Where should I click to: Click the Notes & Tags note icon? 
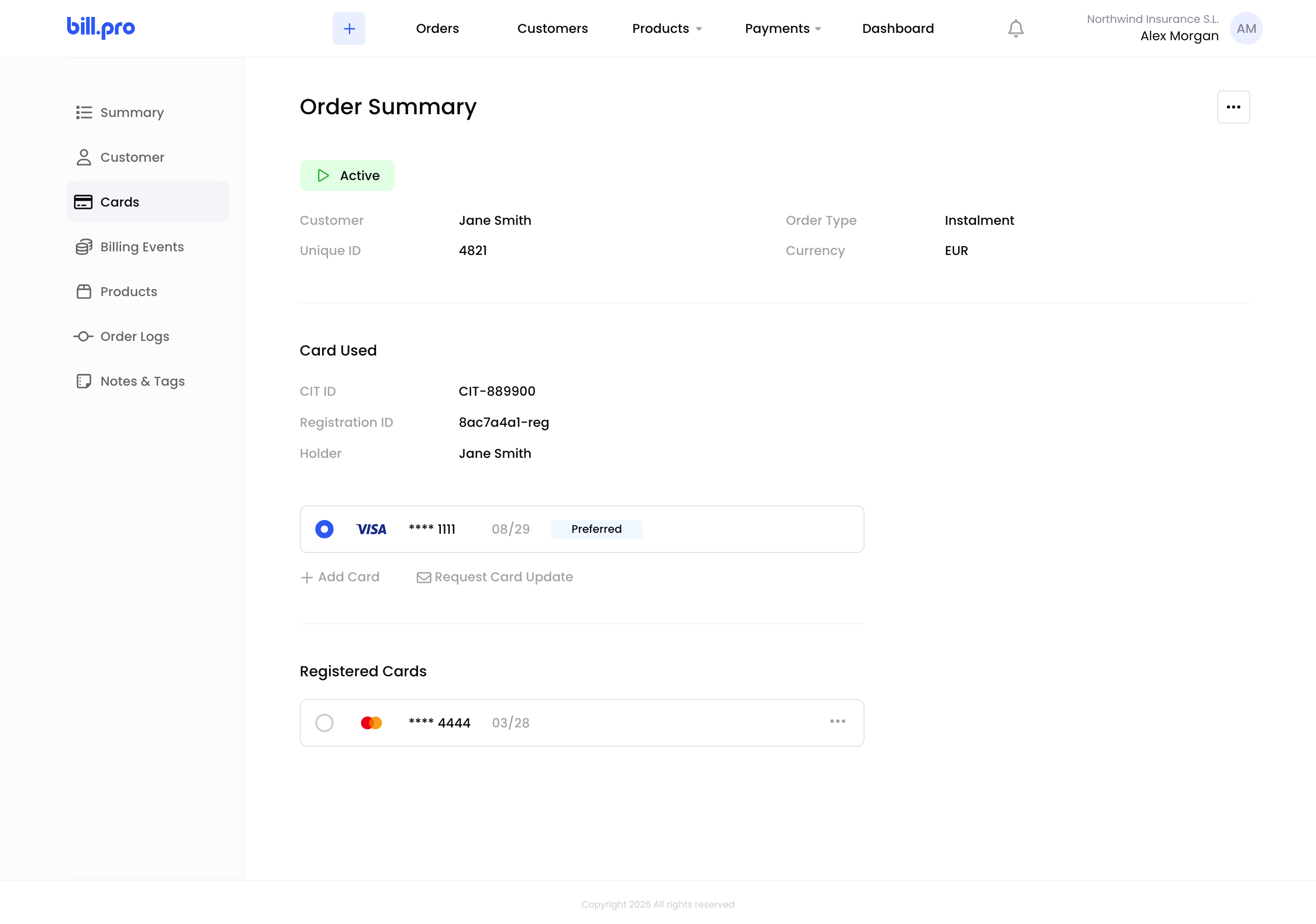point(84,381)
